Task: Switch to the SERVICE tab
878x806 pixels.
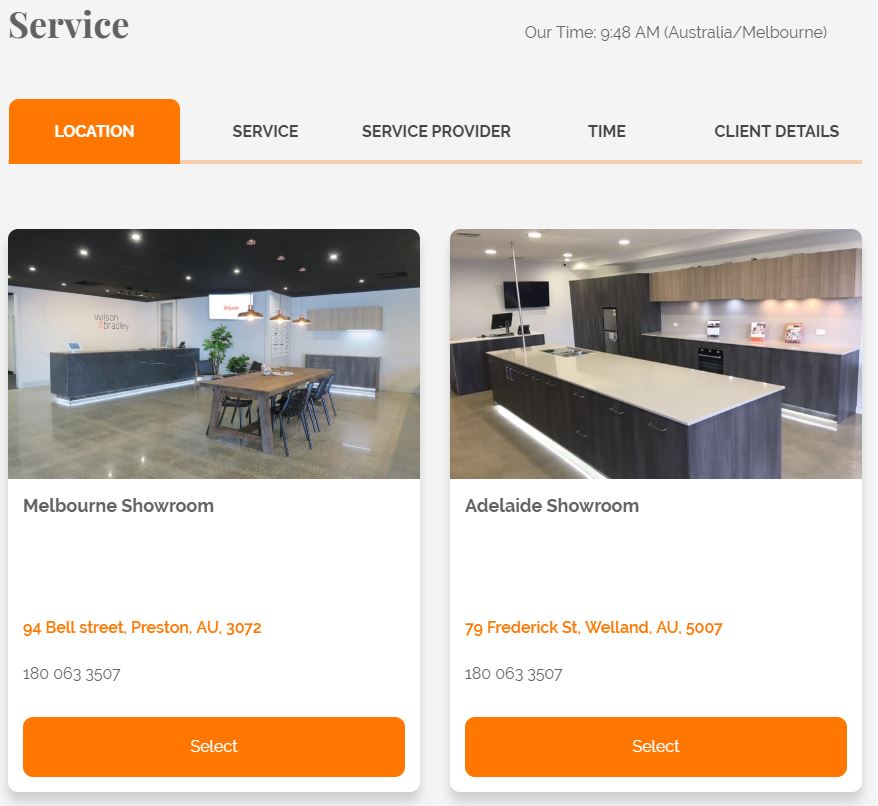Action: coord(265,131)
